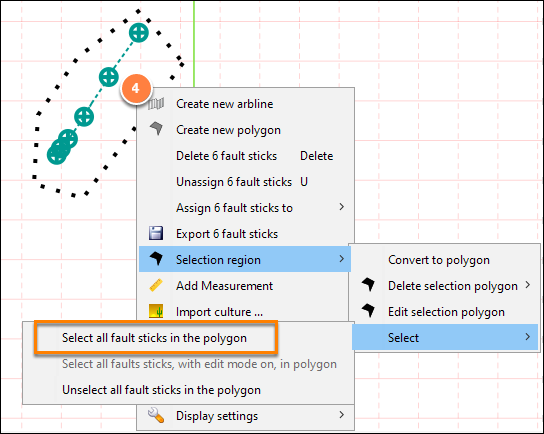Choose Unassign 6 fault sticks
544x434 pixels.
[x=234, y=182]
